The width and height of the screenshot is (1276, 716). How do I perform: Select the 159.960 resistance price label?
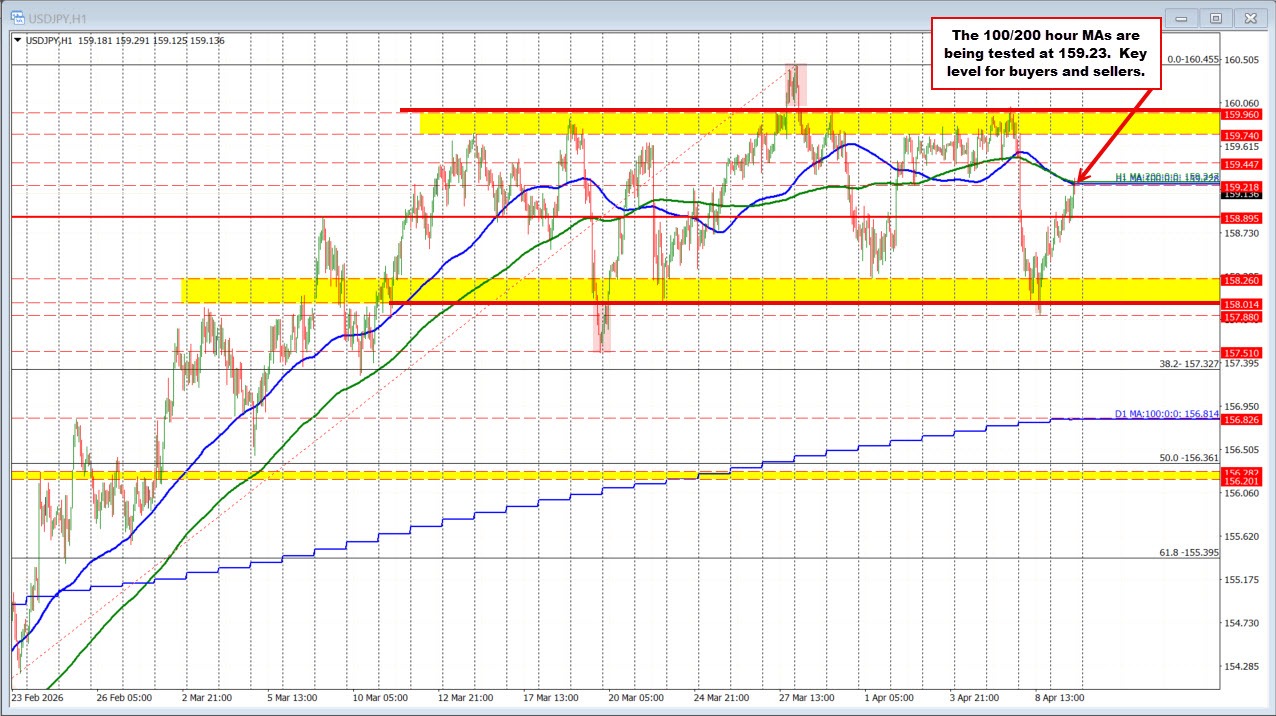point(1240,114)
